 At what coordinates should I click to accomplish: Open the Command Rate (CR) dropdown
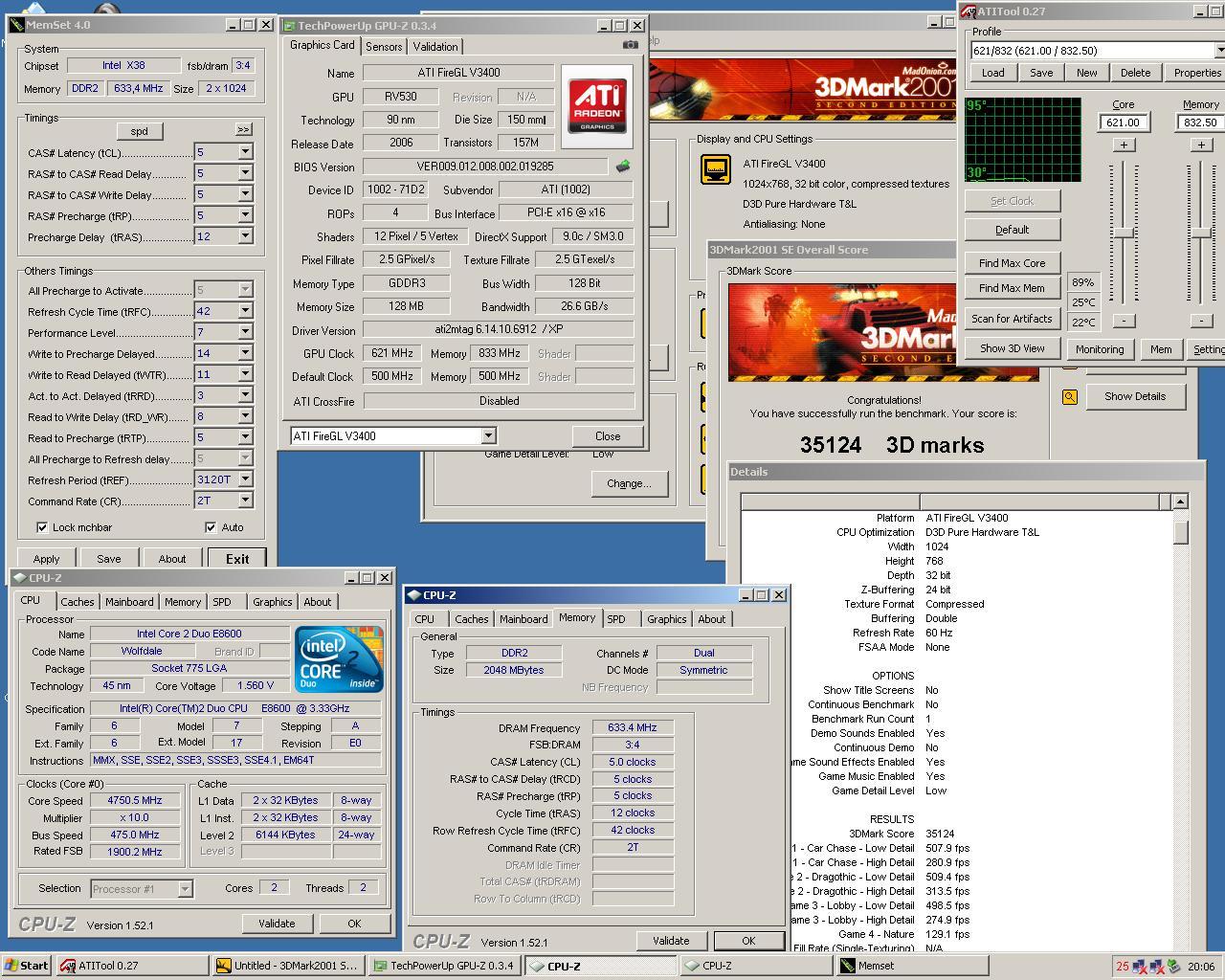click(x=245, y=501)
